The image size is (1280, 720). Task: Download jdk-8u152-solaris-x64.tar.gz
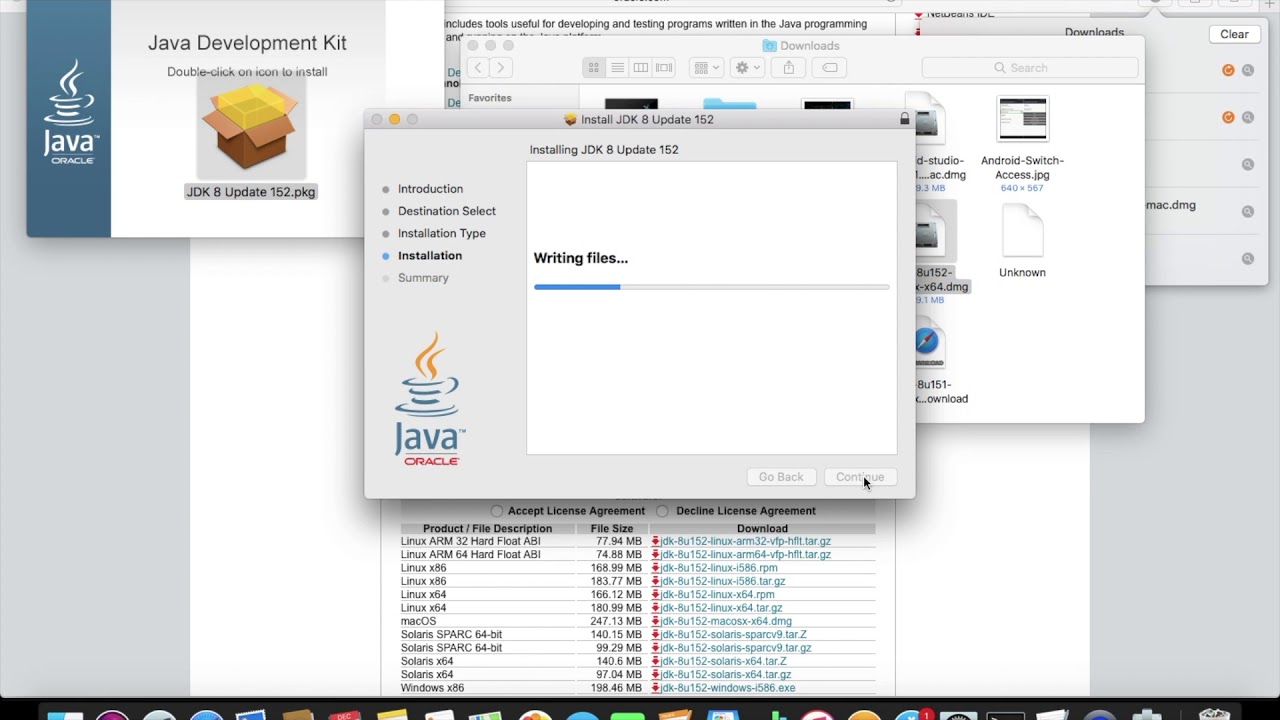coord(726,675)
